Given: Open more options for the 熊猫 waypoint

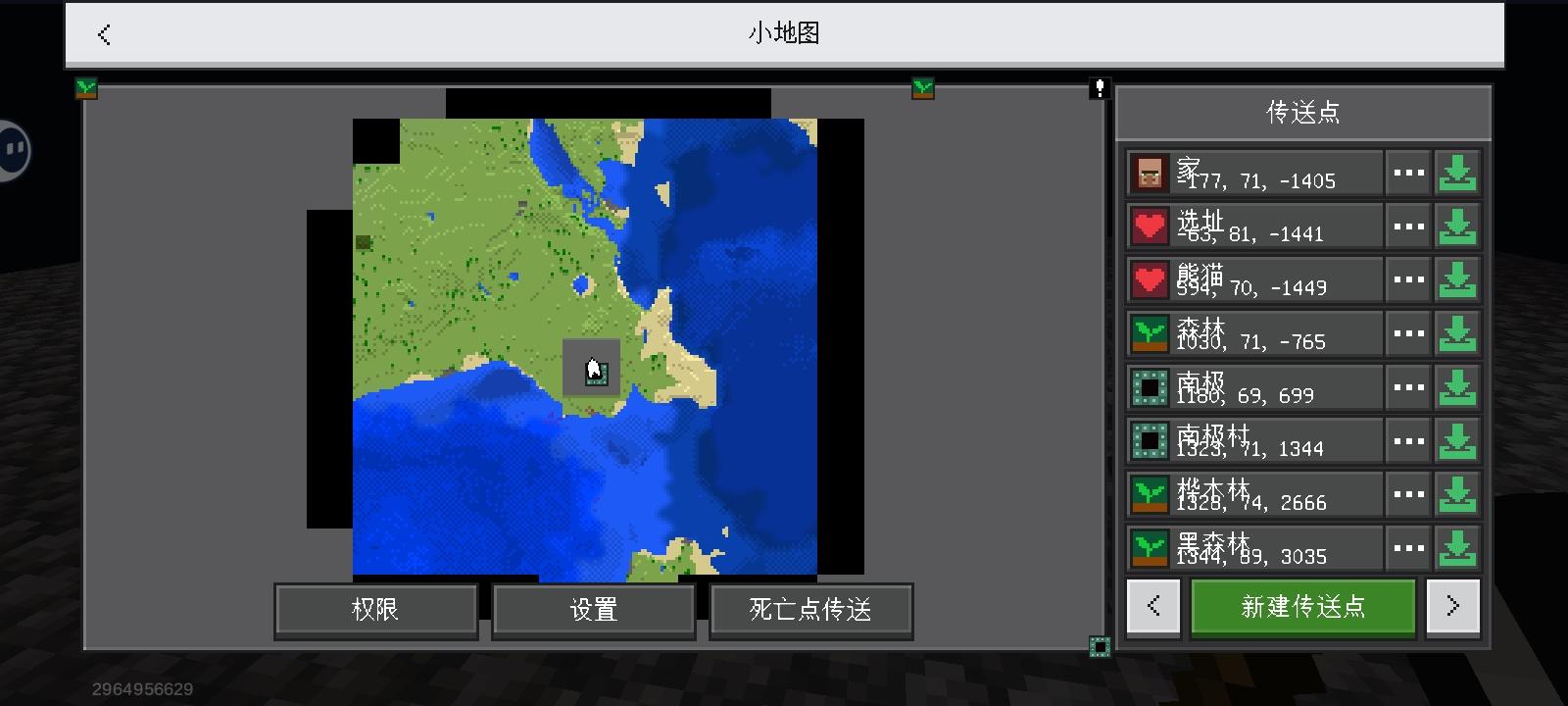Looking at the screenshot, I should tap(1408, 280).
